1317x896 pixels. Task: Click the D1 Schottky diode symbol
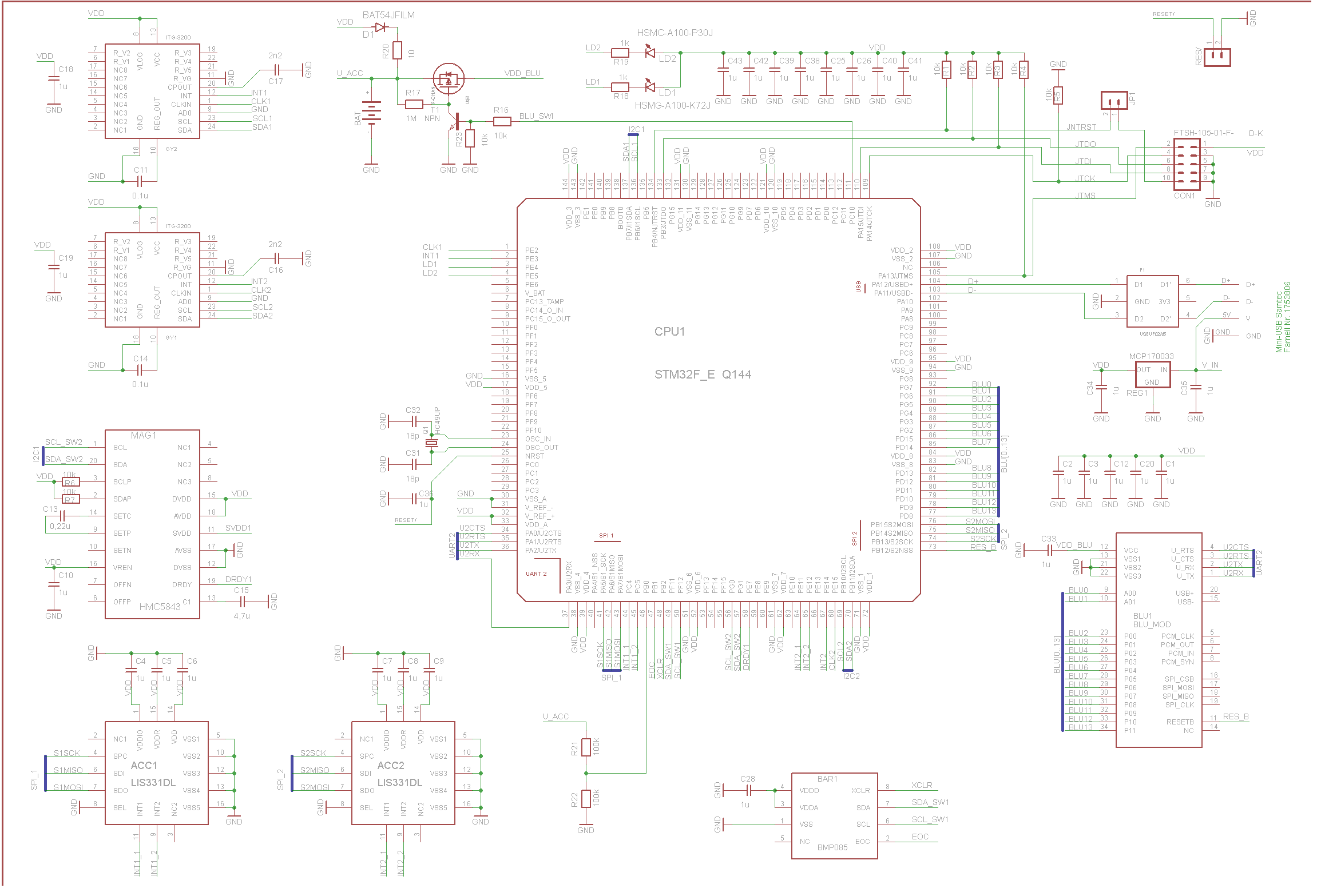(x=380, y=27)
